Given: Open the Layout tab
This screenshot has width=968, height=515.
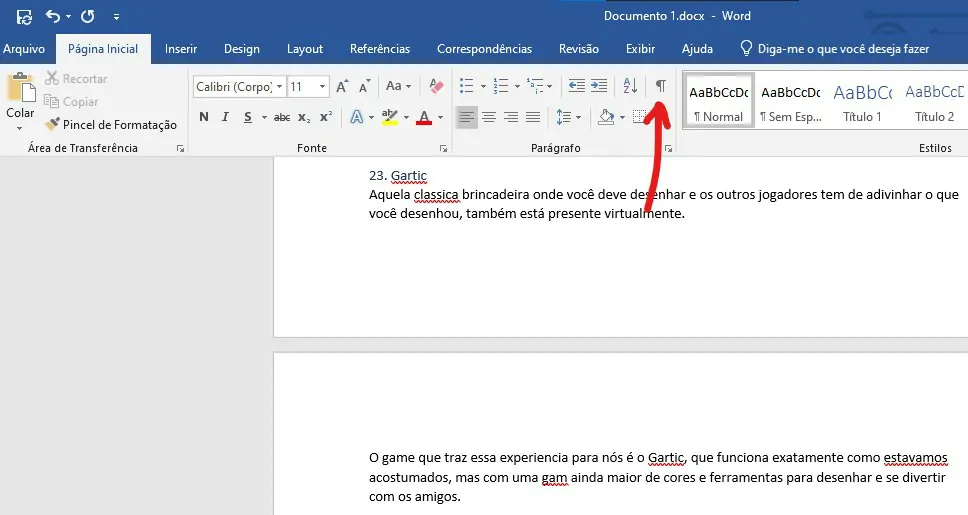Looking at the screenshot, I should 305,49.
